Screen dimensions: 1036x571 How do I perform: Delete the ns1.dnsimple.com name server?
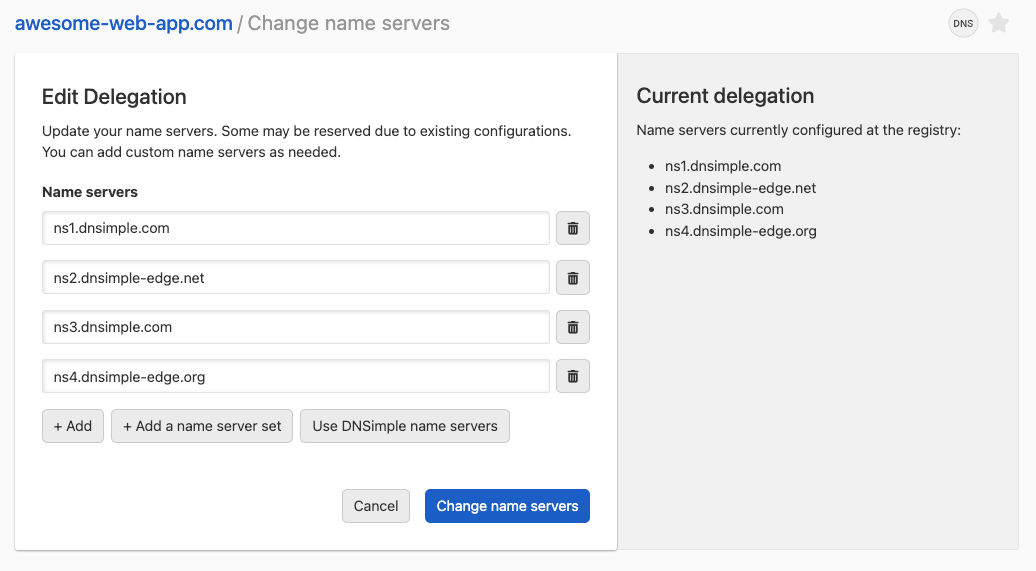coord(573,228)
